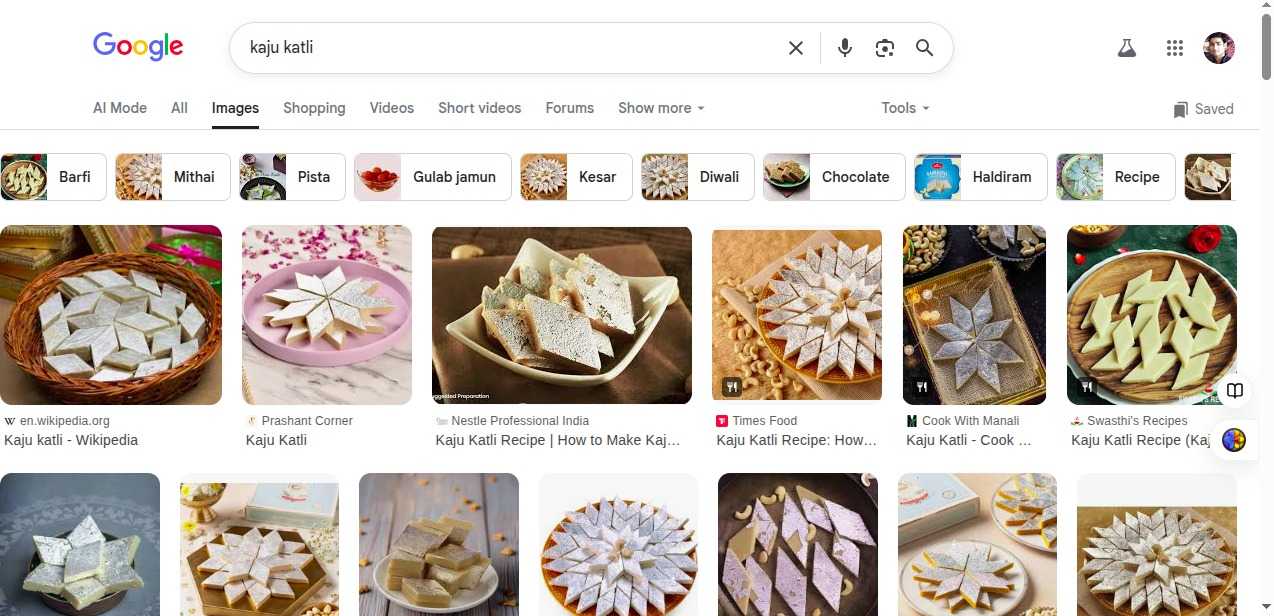Viewport: 1274px width, 616px height.
Task: Expand the Tools dropdown
Action: (x=905, y=108)
